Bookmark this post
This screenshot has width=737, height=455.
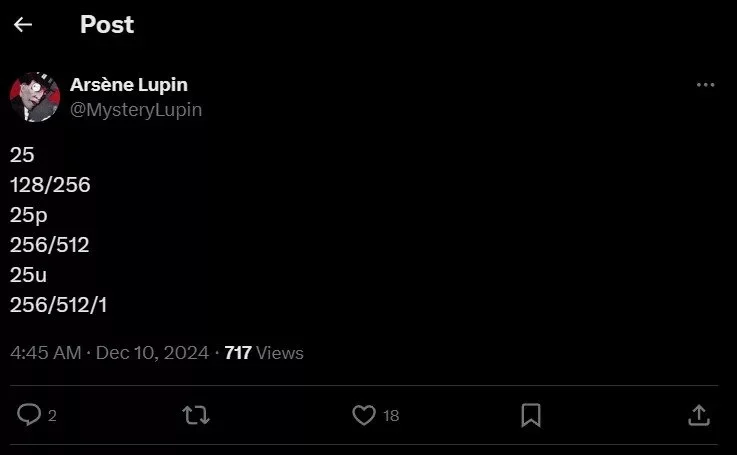click(x=531, y=414)
